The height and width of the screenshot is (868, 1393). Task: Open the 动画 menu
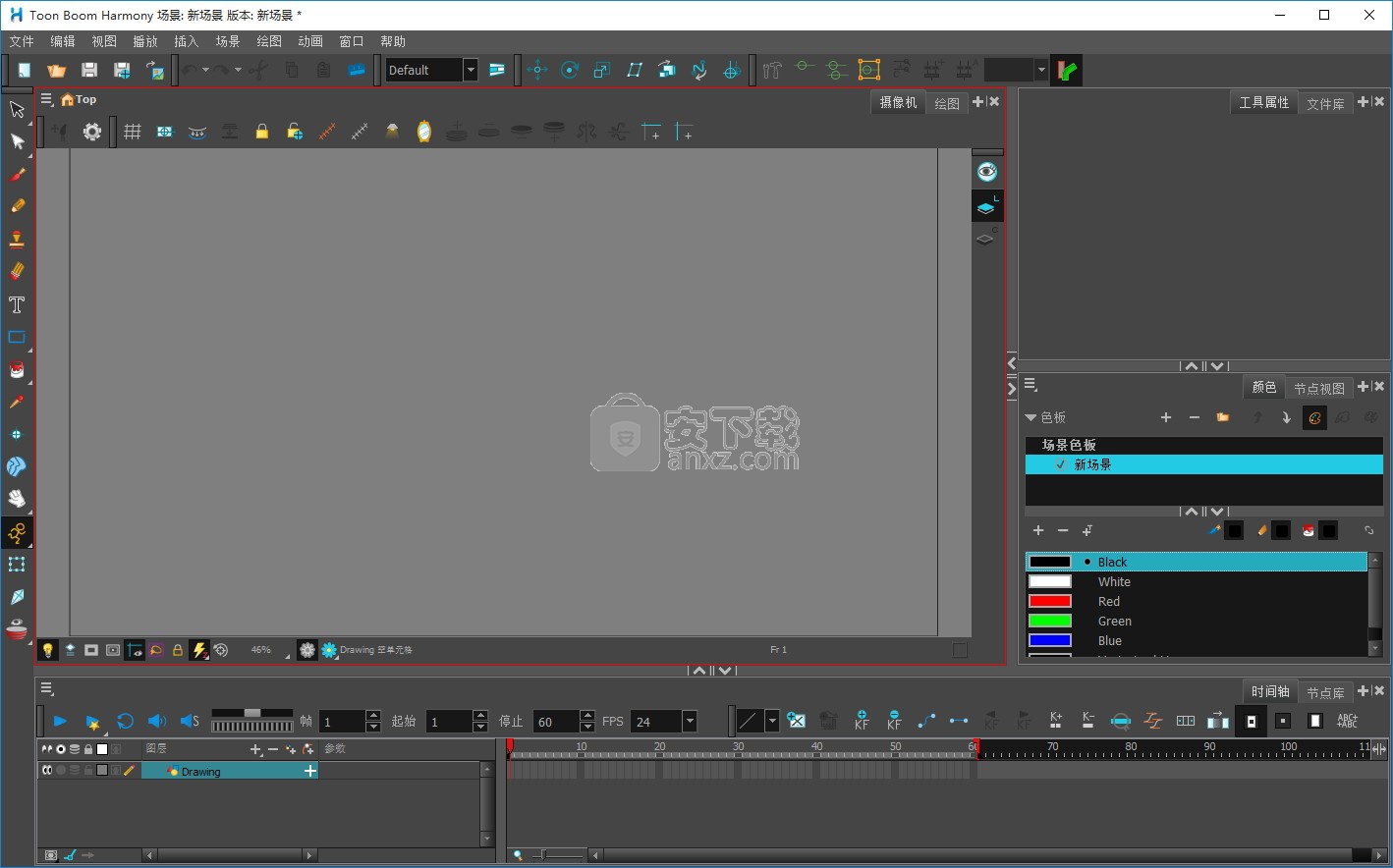click(310, 41)
